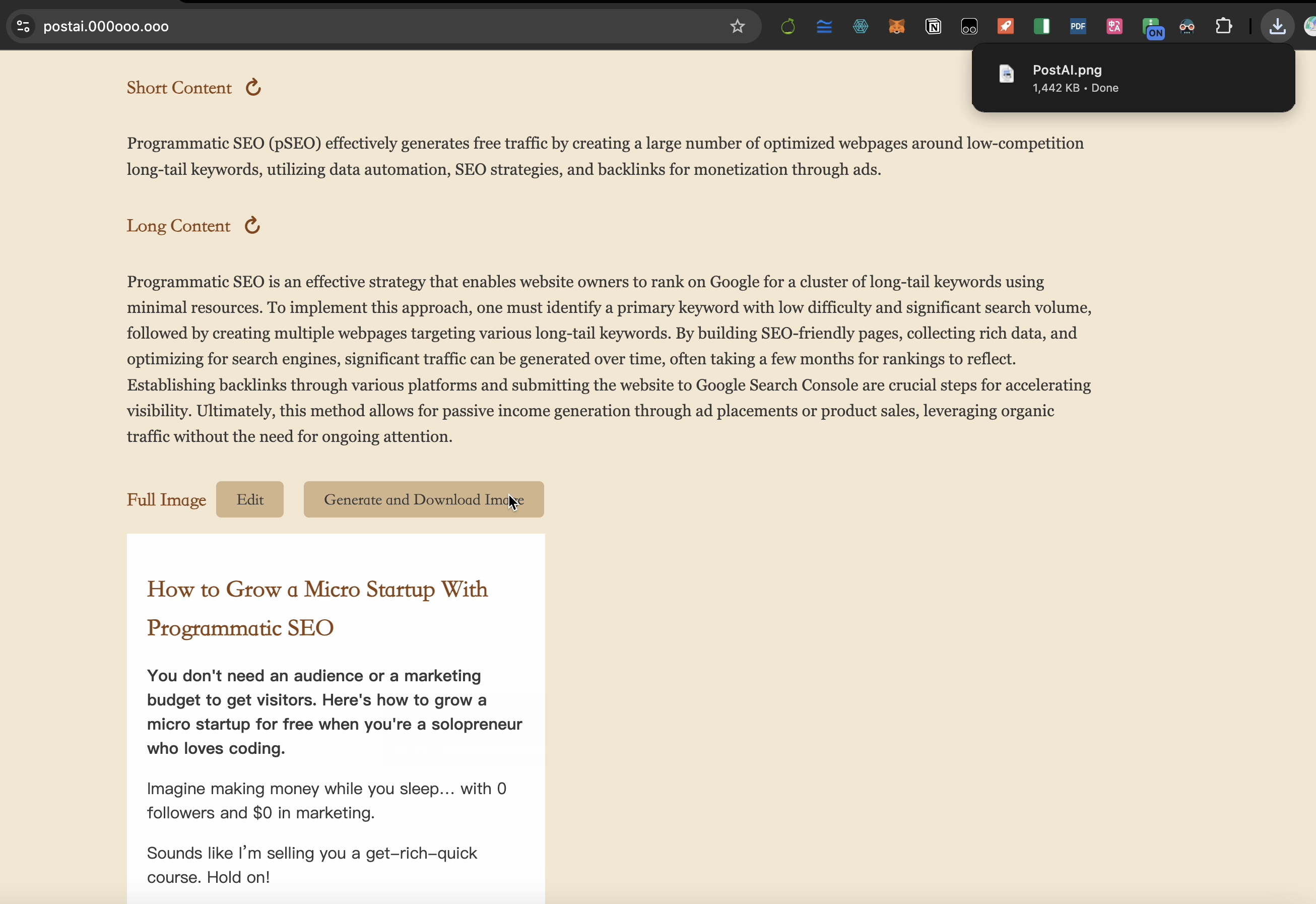Open the Extensions puzzle piece menu
Viewport: 1316px width, 904px height.
click(1224, 27)
